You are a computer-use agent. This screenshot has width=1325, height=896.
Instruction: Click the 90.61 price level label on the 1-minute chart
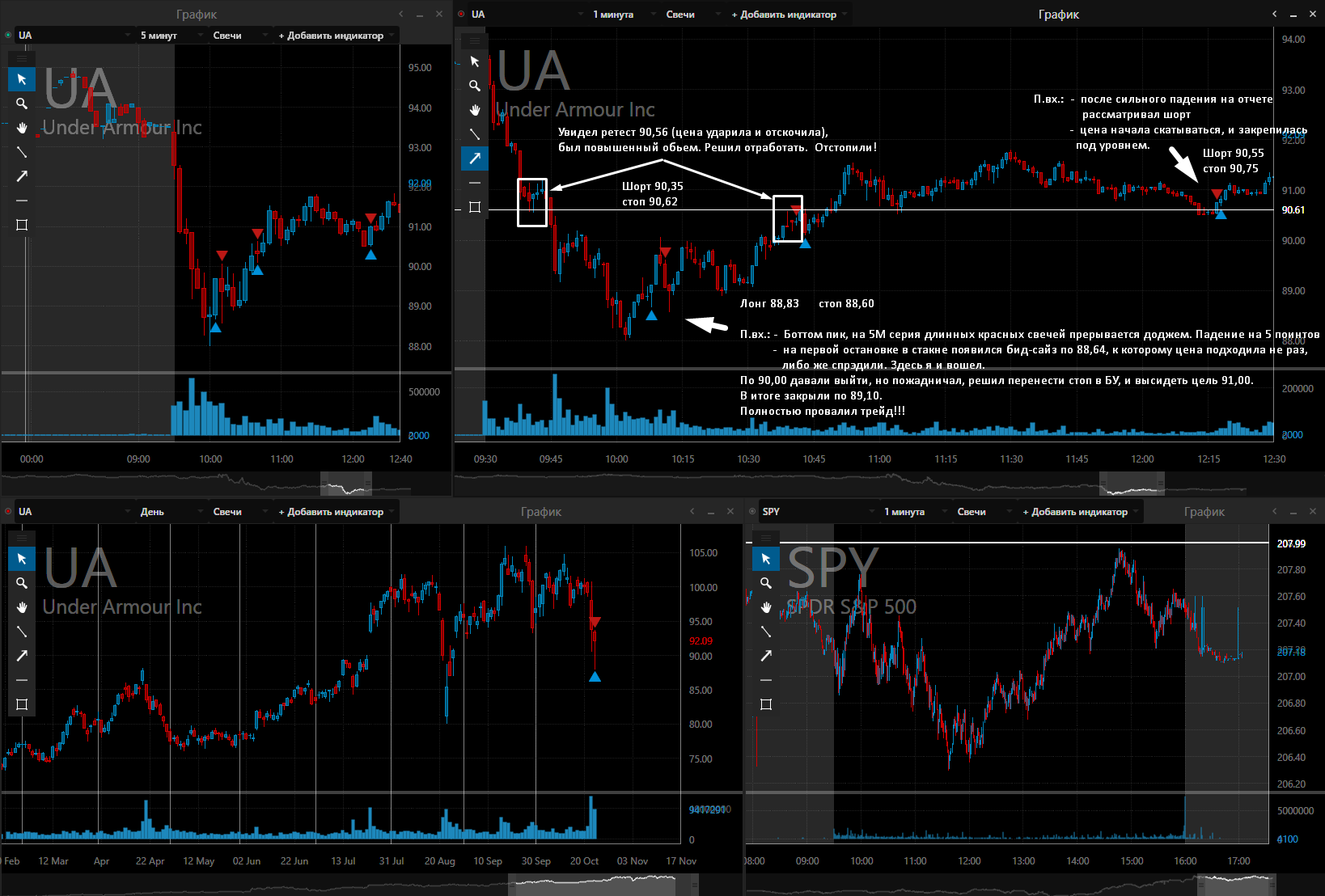point(1293,209)
